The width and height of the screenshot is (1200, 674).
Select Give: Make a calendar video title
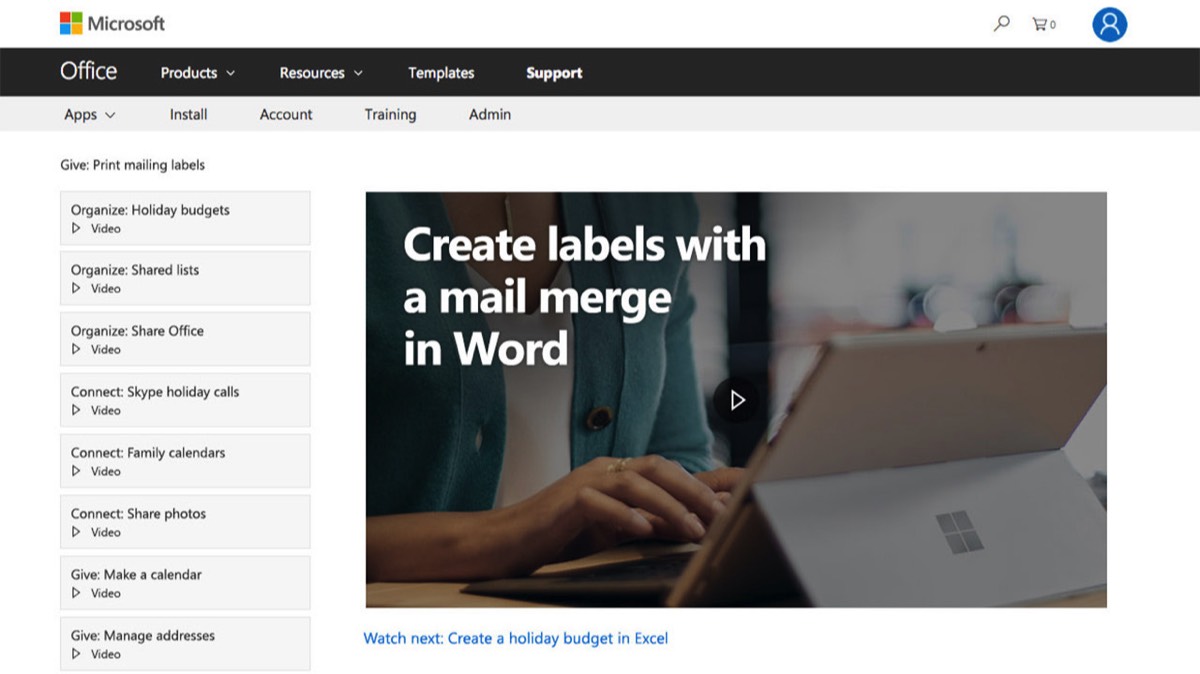136,575
